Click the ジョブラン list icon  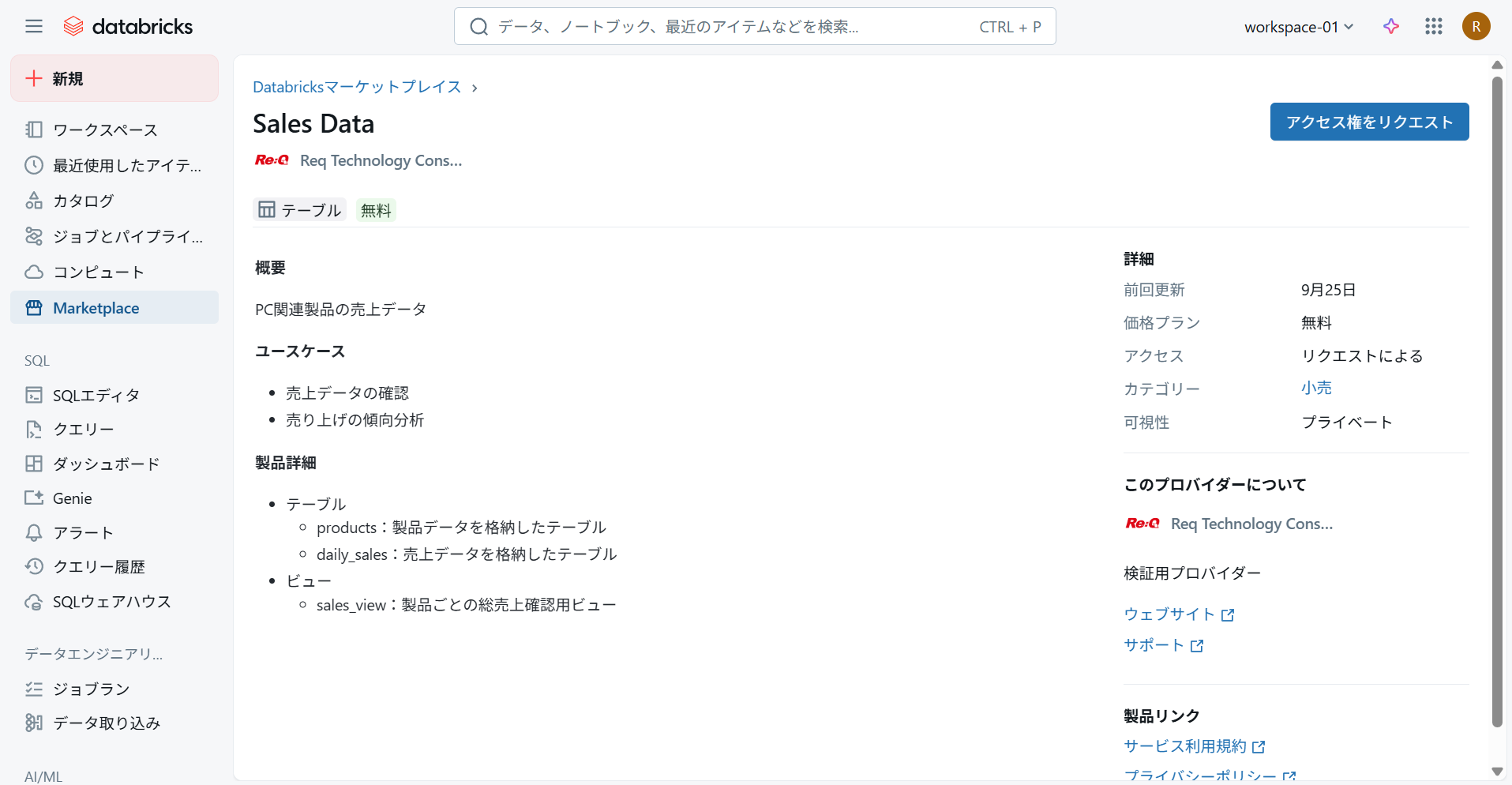pyautogui.click(x=34, y=689)
